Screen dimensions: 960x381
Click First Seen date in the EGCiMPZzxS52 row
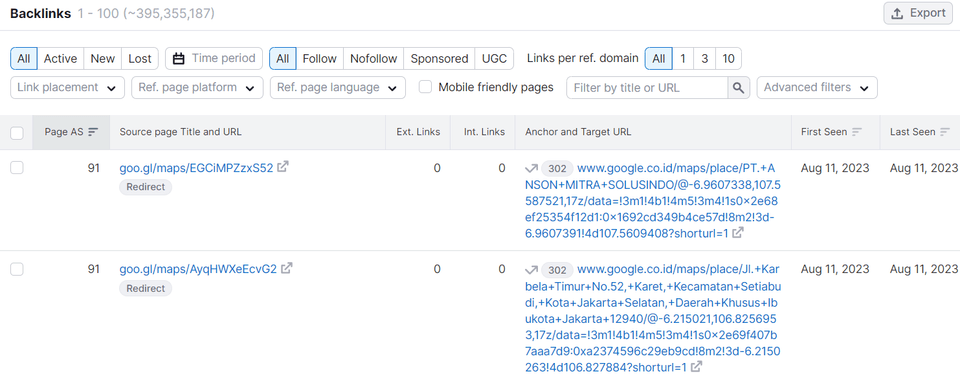pyautogui.click(x=835, y=168)
